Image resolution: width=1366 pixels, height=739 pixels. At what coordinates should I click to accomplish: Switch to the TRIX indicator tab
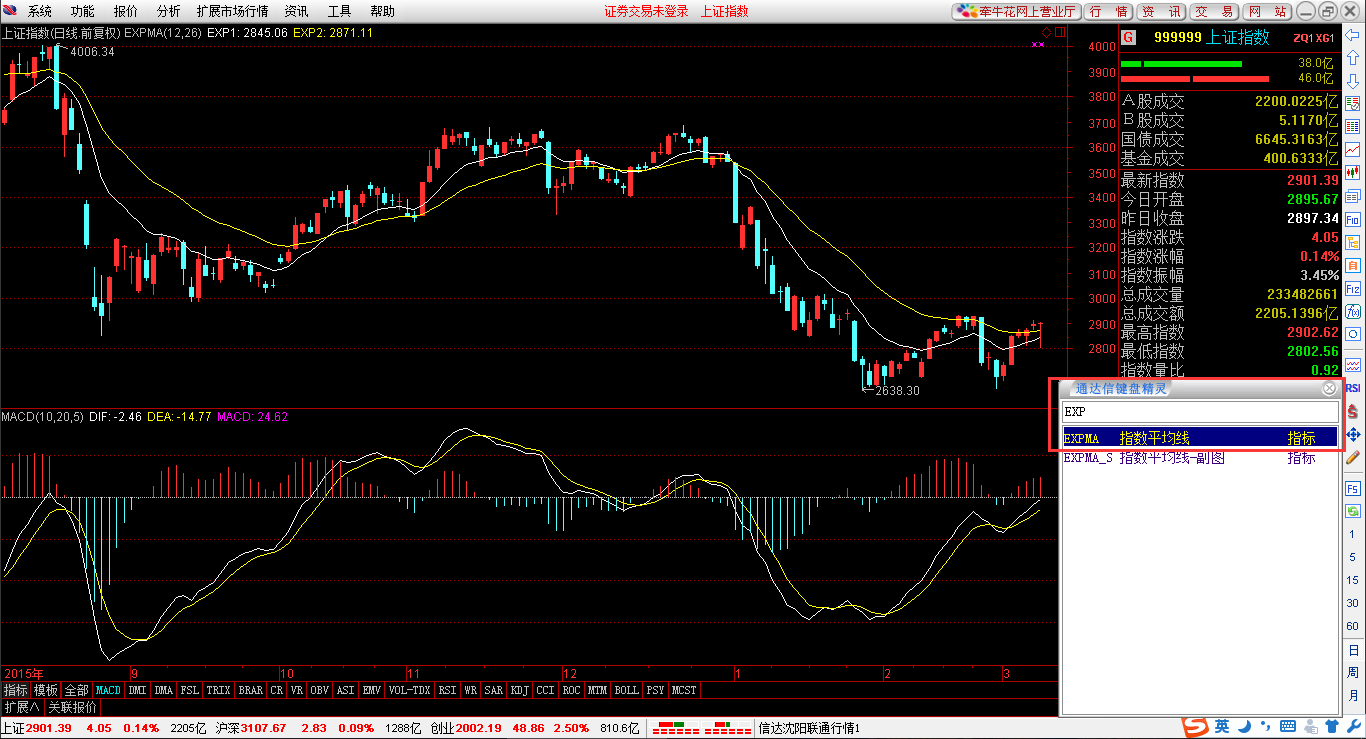(218, 690)
